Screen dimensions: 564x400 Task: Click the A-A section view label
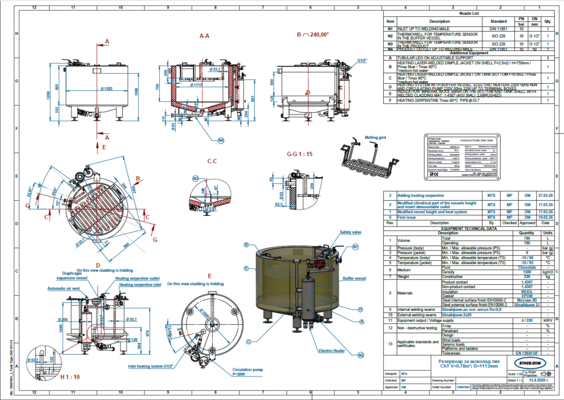pyautogui.click(x=204, y=36)
